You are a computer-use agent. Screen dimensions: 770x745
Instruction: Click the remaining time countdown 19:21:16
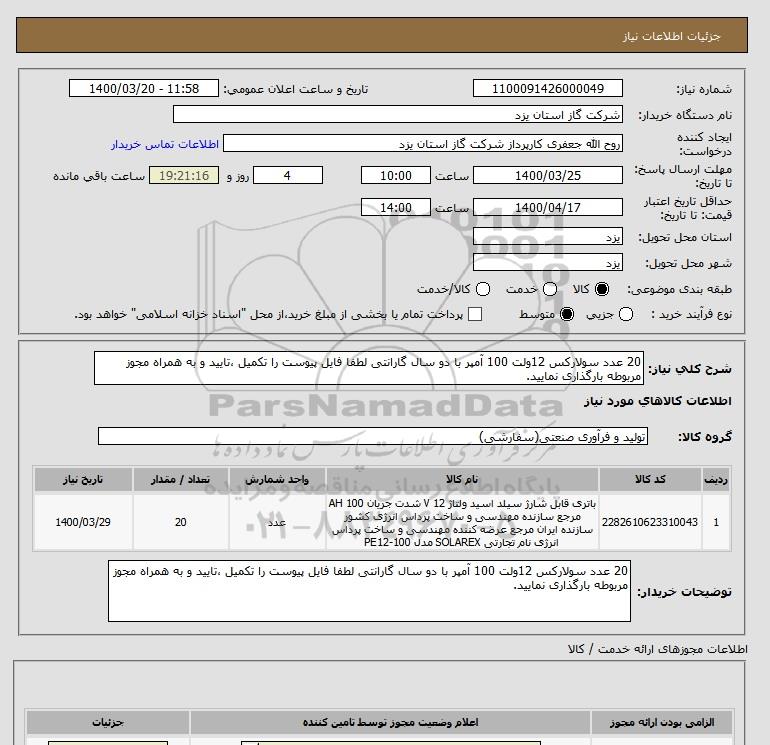(184, 175)
